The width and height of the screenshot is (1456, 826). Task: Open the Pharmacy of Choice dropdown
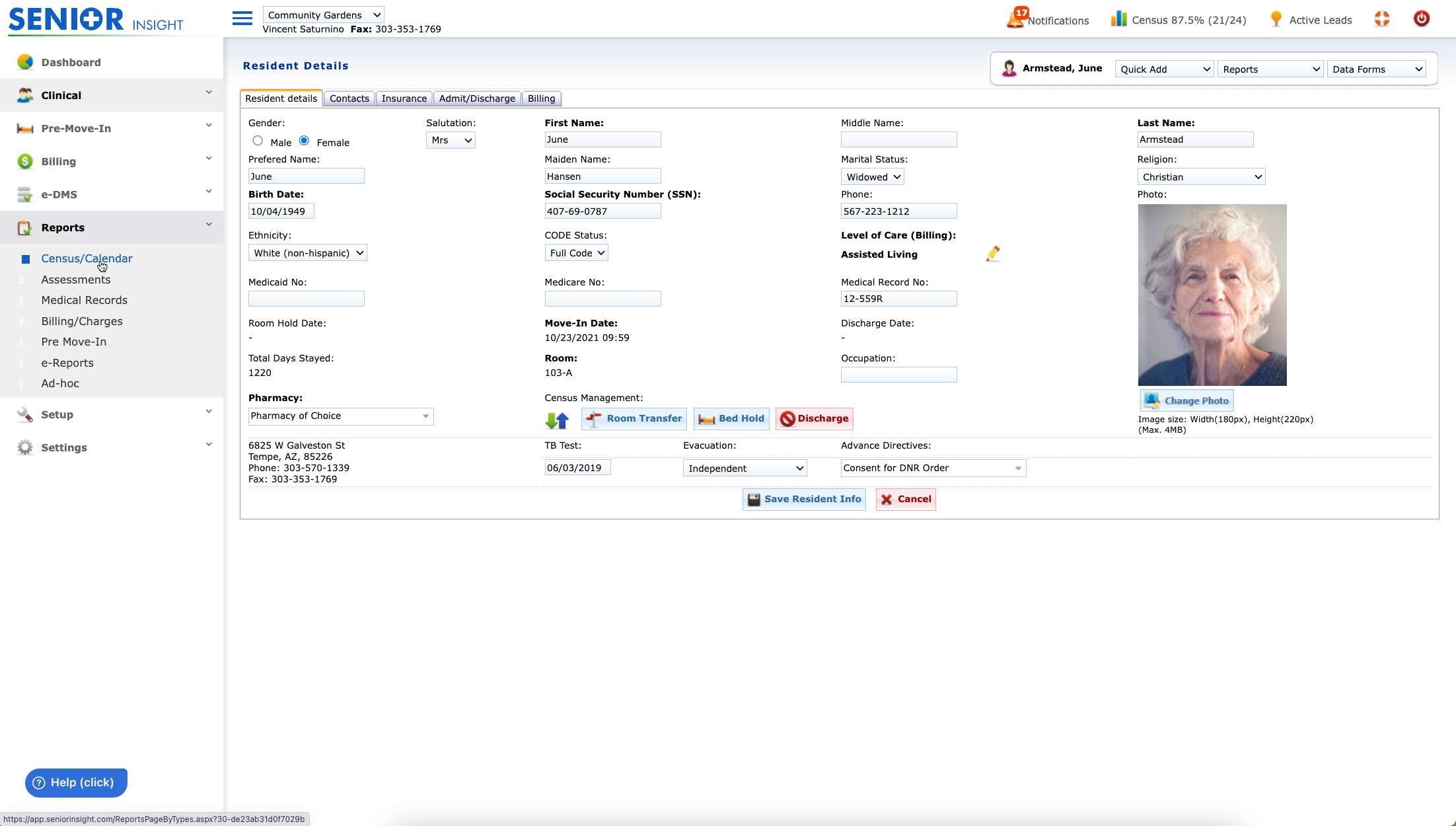425,416
